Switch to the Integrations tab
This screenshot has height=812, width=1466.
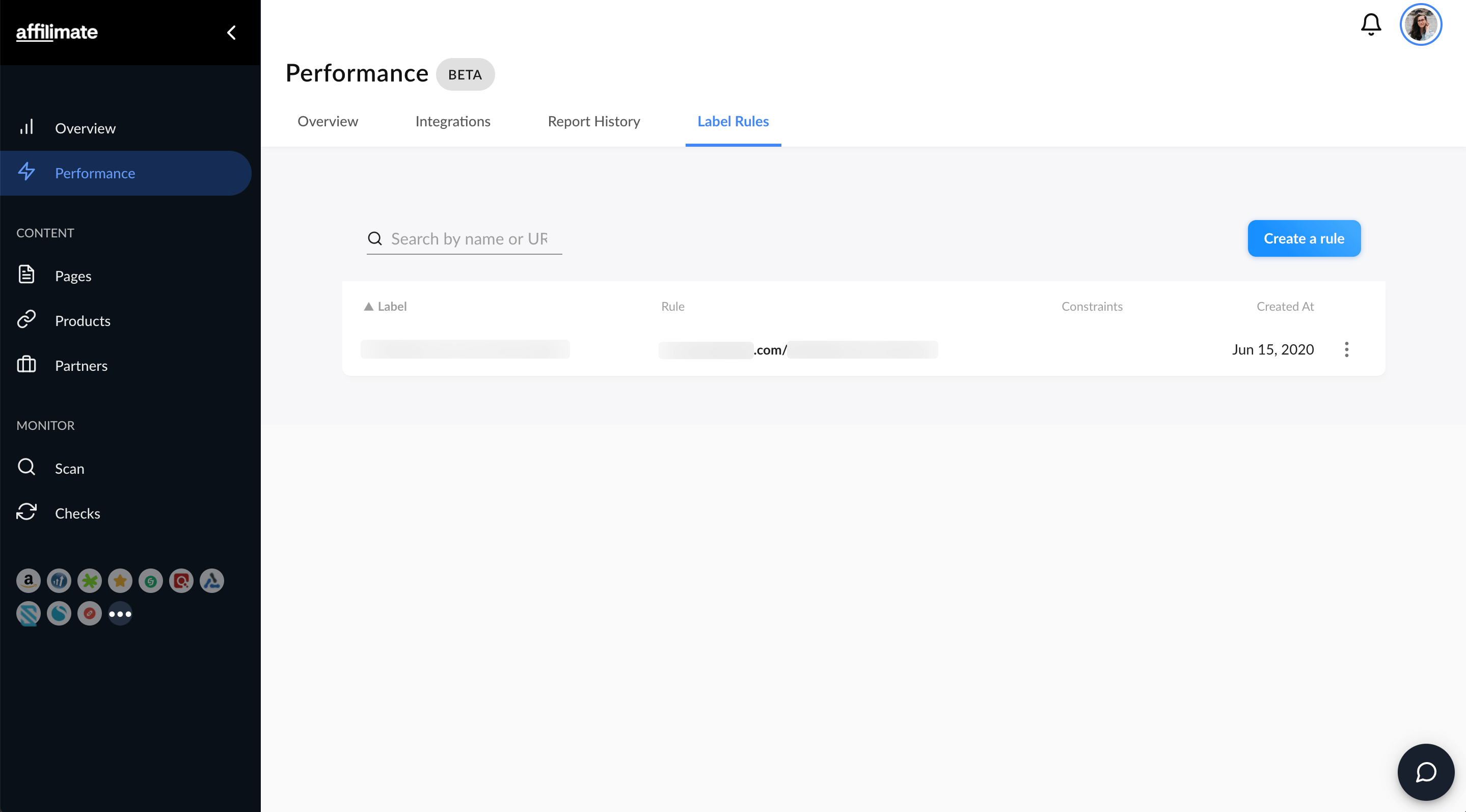coord(453,121)
